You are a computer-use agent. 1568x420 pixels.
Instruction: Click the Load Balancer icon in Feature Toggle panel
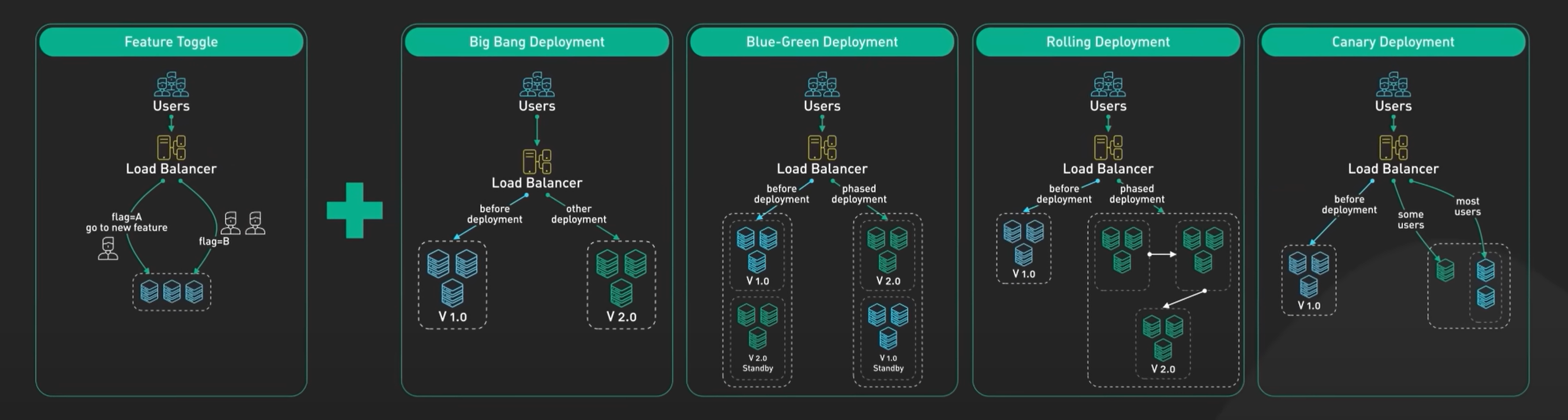(171, 148)
